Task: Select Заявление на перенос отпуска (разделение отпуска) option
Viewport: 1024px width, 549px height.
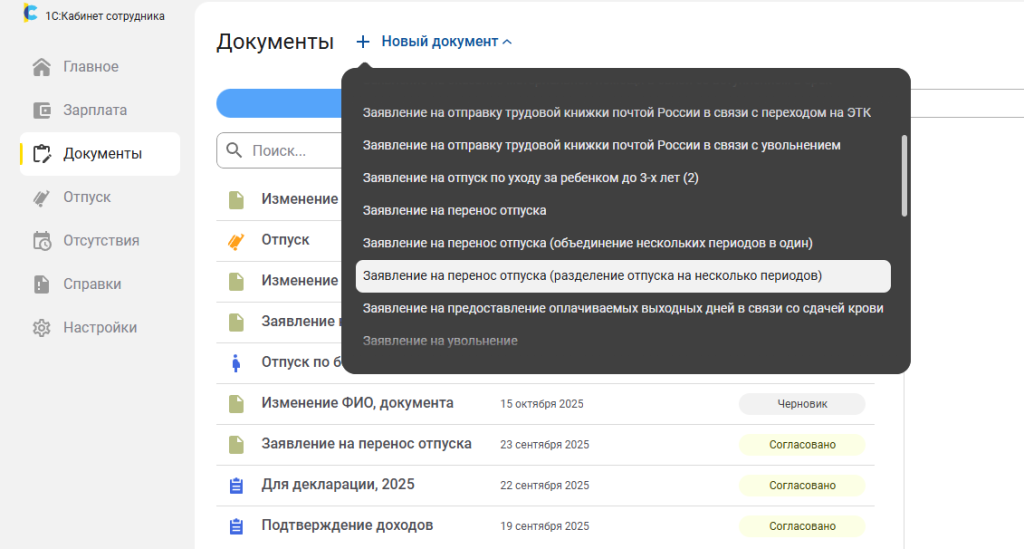Action: tap(592, 275)
